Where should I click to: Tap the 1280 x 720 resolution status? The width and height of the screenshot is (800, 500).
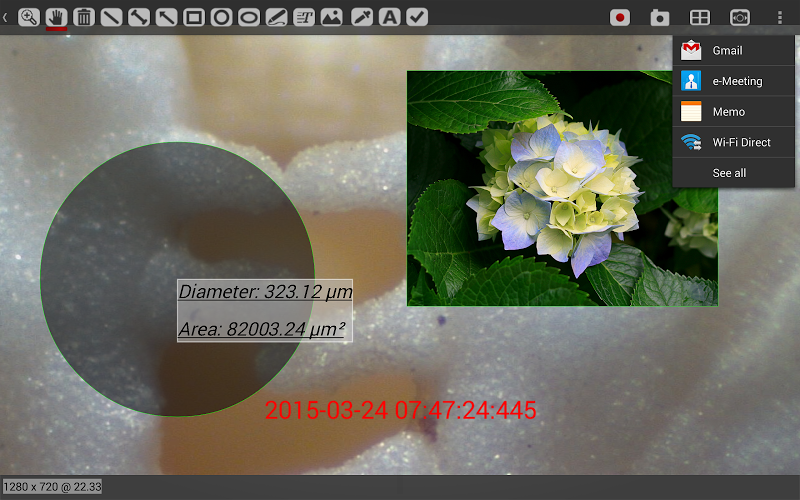point(53,486)
